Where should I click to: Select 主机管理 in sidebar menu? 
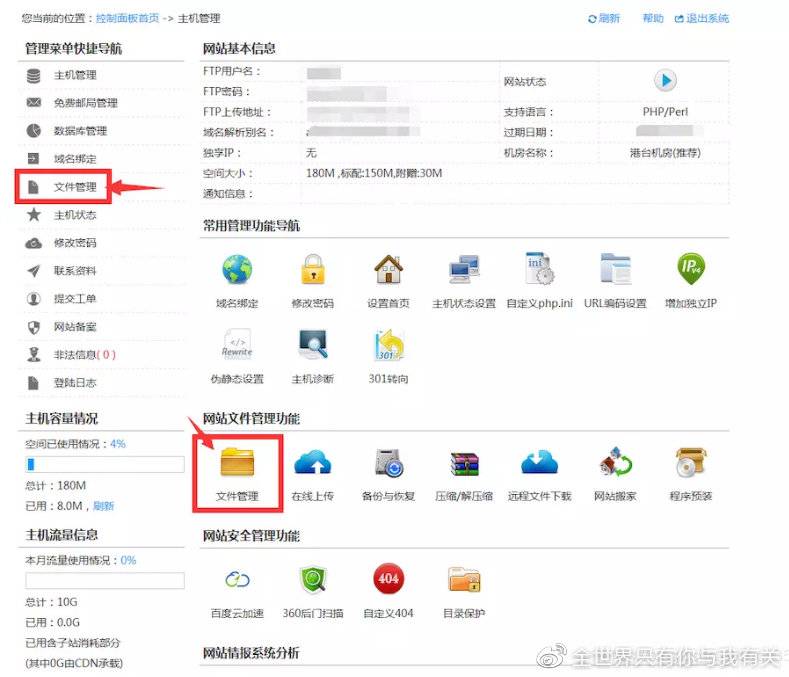click(75, 75)
